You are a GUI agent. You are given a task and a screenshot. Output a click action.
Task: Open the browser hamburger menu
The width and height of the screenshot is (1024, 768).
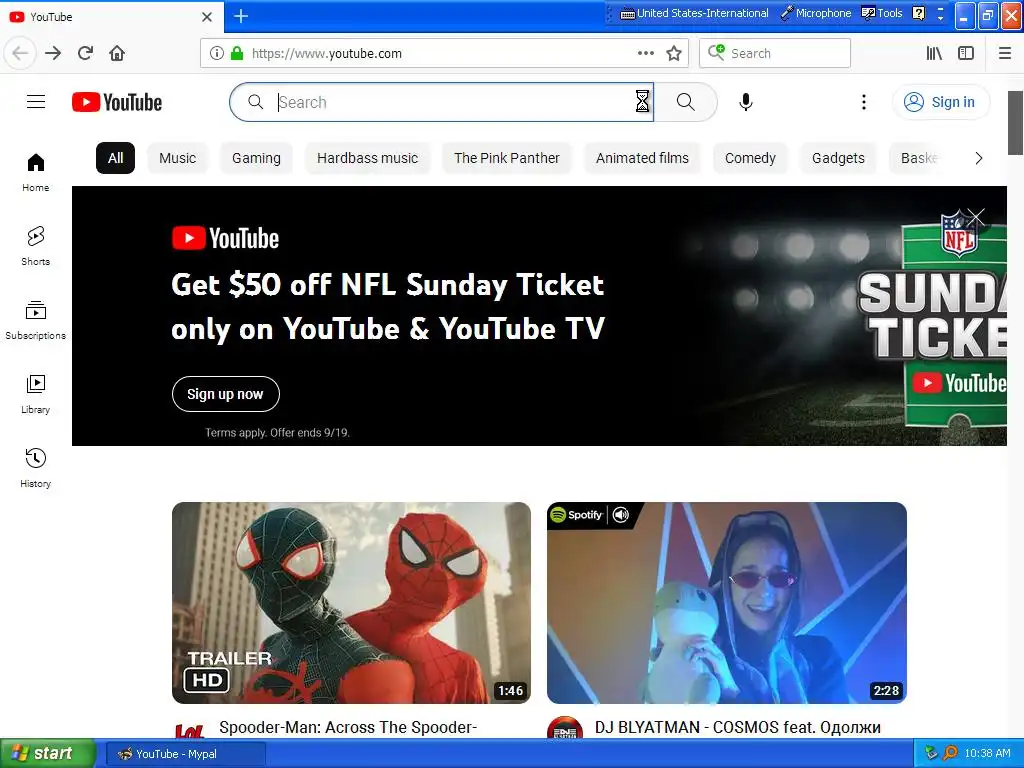click(1004, 53)
